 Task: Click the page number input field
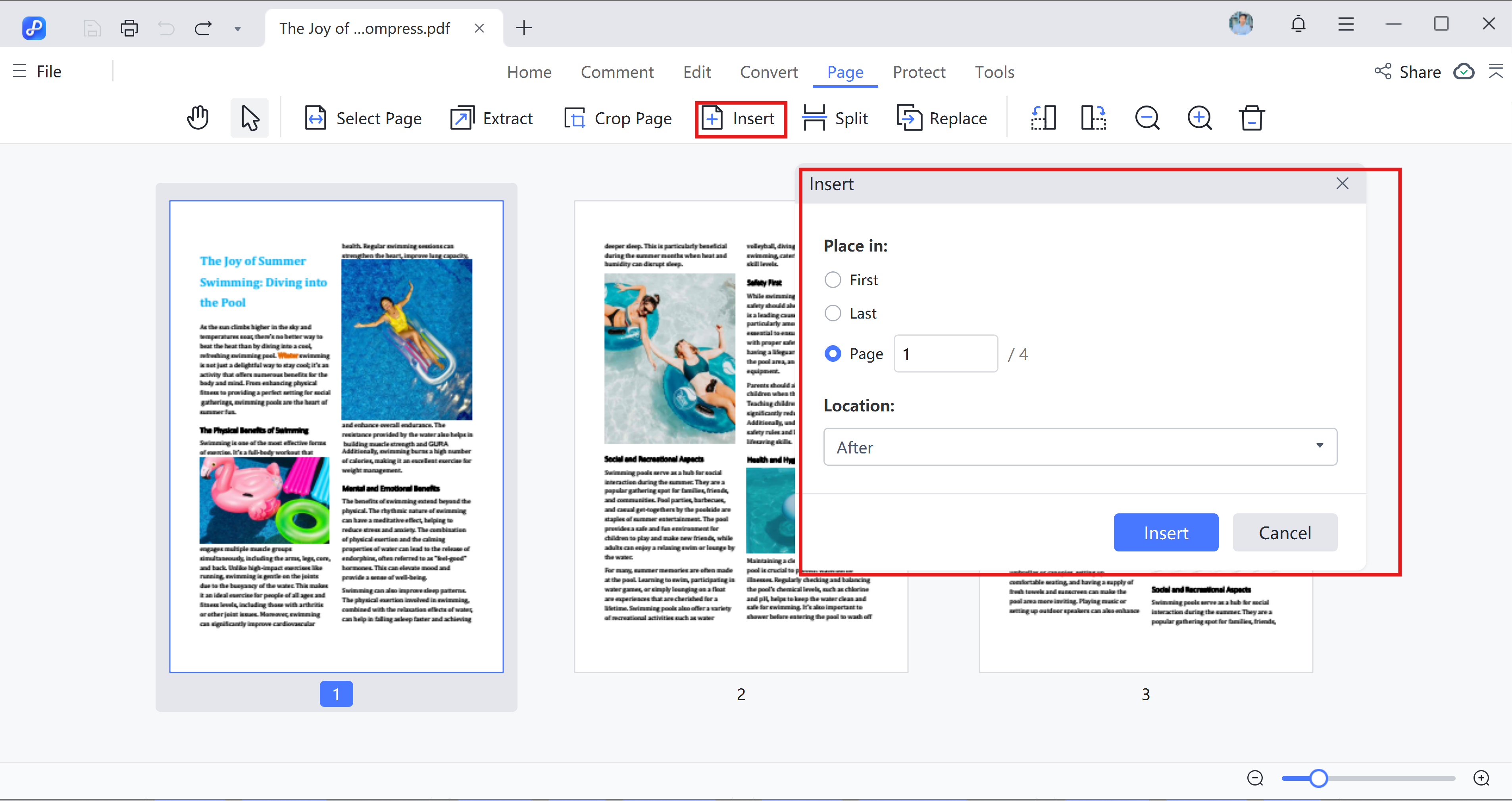945,354
